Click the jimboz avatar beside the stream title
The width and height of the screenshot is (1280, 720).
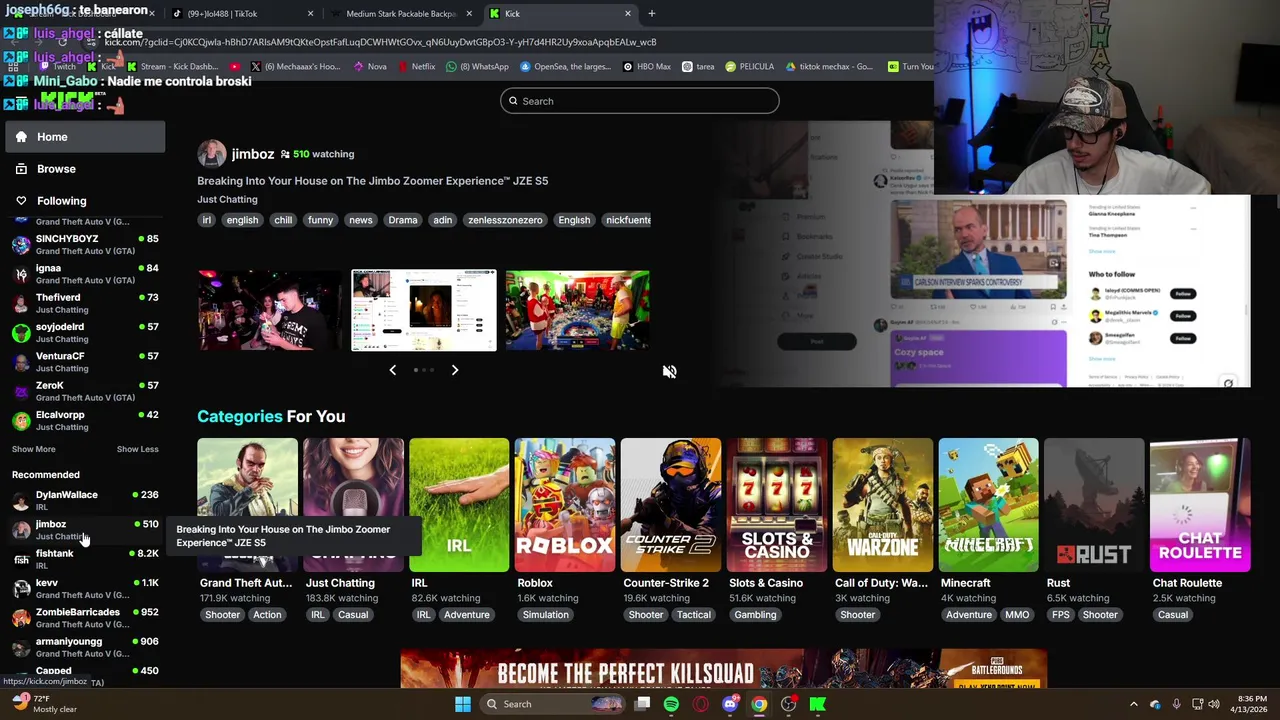coord(211,154)
